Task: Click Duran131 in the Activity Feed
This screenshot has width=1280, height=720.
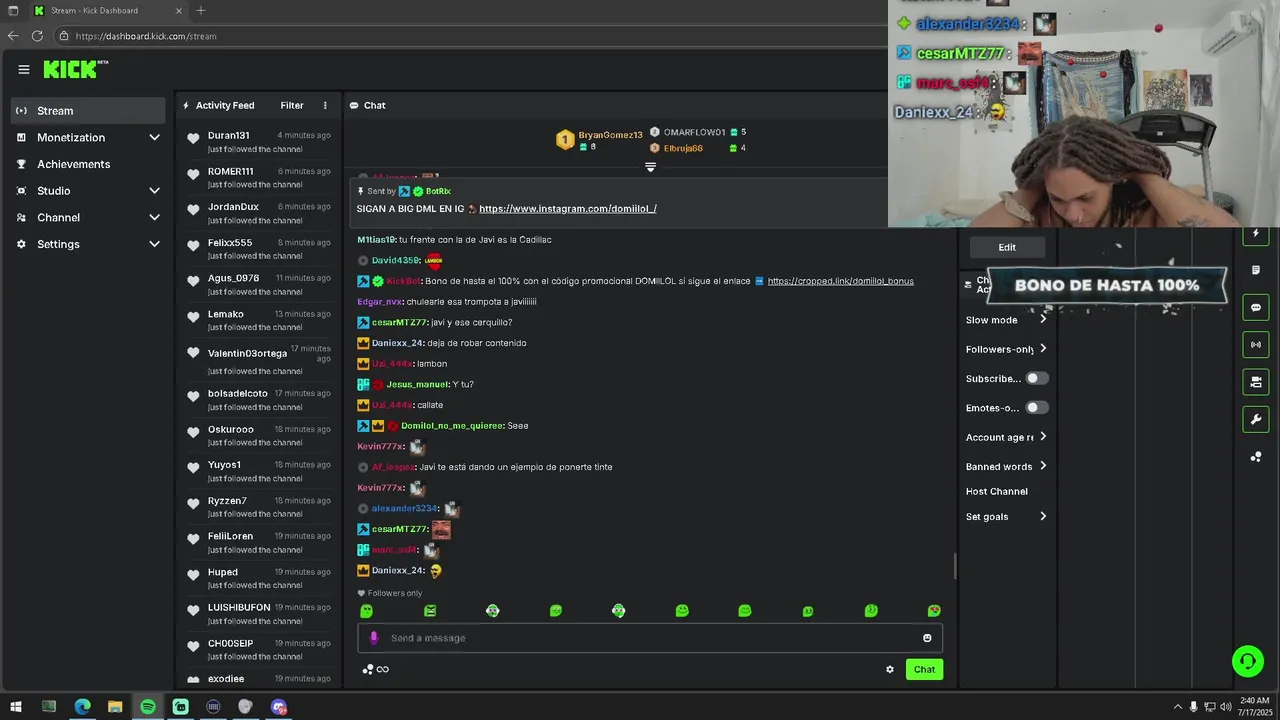Action: click(229, 136)
